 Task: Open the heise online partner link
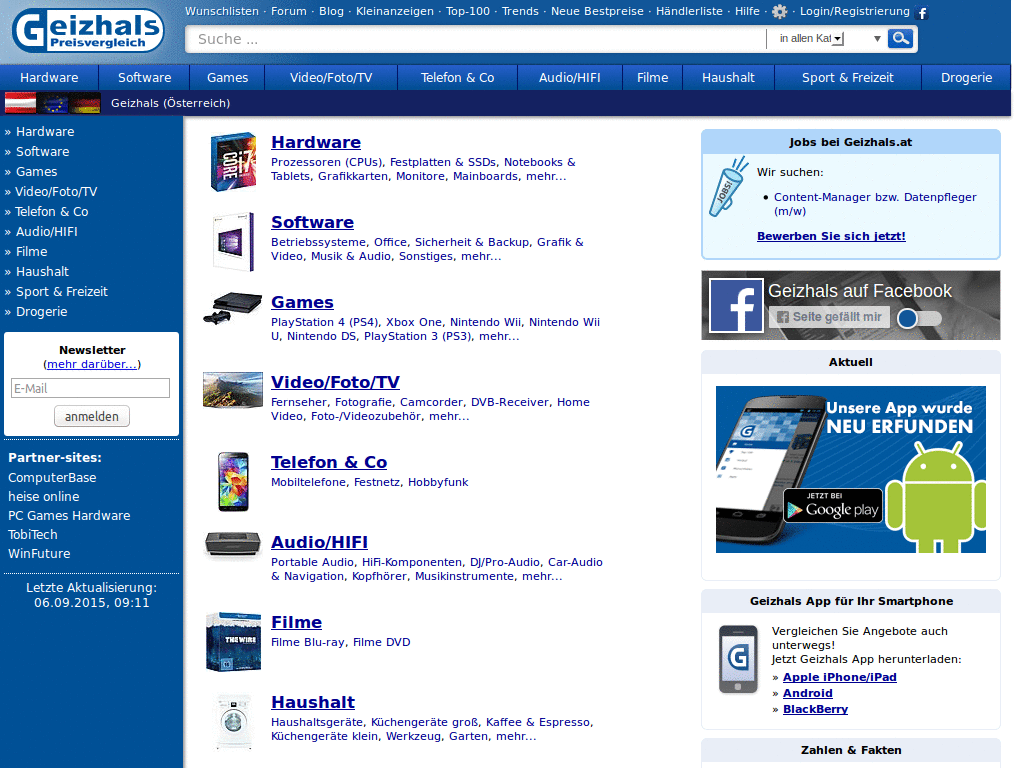[x=44, y=496]
